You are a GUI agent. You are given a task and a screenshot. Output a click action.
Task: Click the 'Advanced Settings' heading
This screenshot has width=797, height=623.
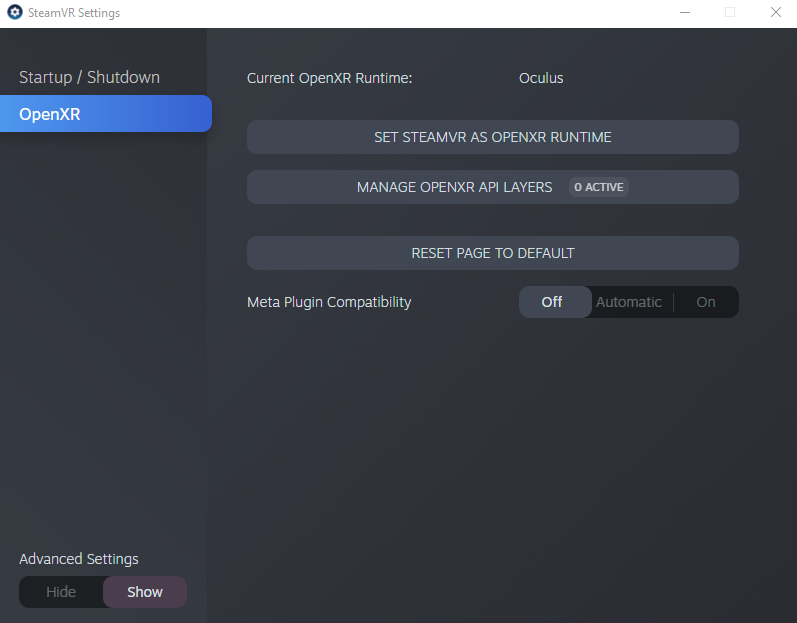(x=79, y=559)
